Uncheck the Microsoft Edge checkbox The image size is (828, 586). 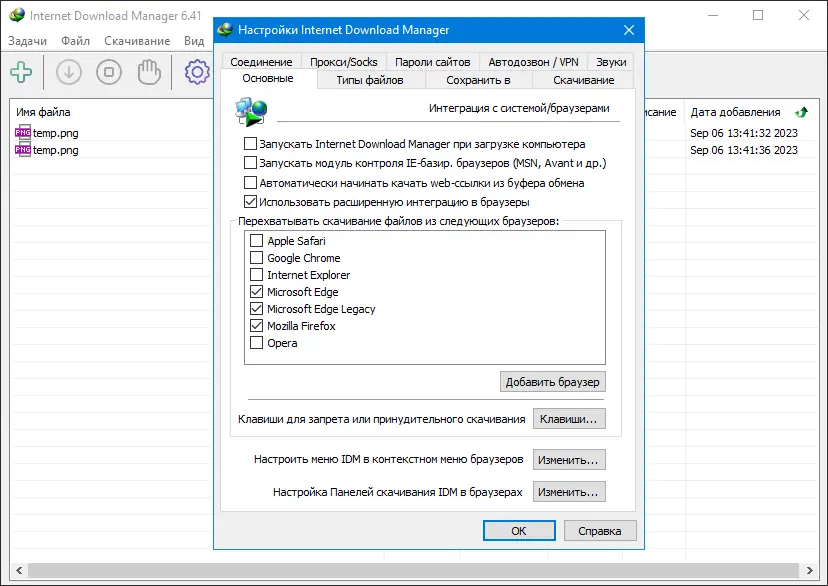[256, 291]
